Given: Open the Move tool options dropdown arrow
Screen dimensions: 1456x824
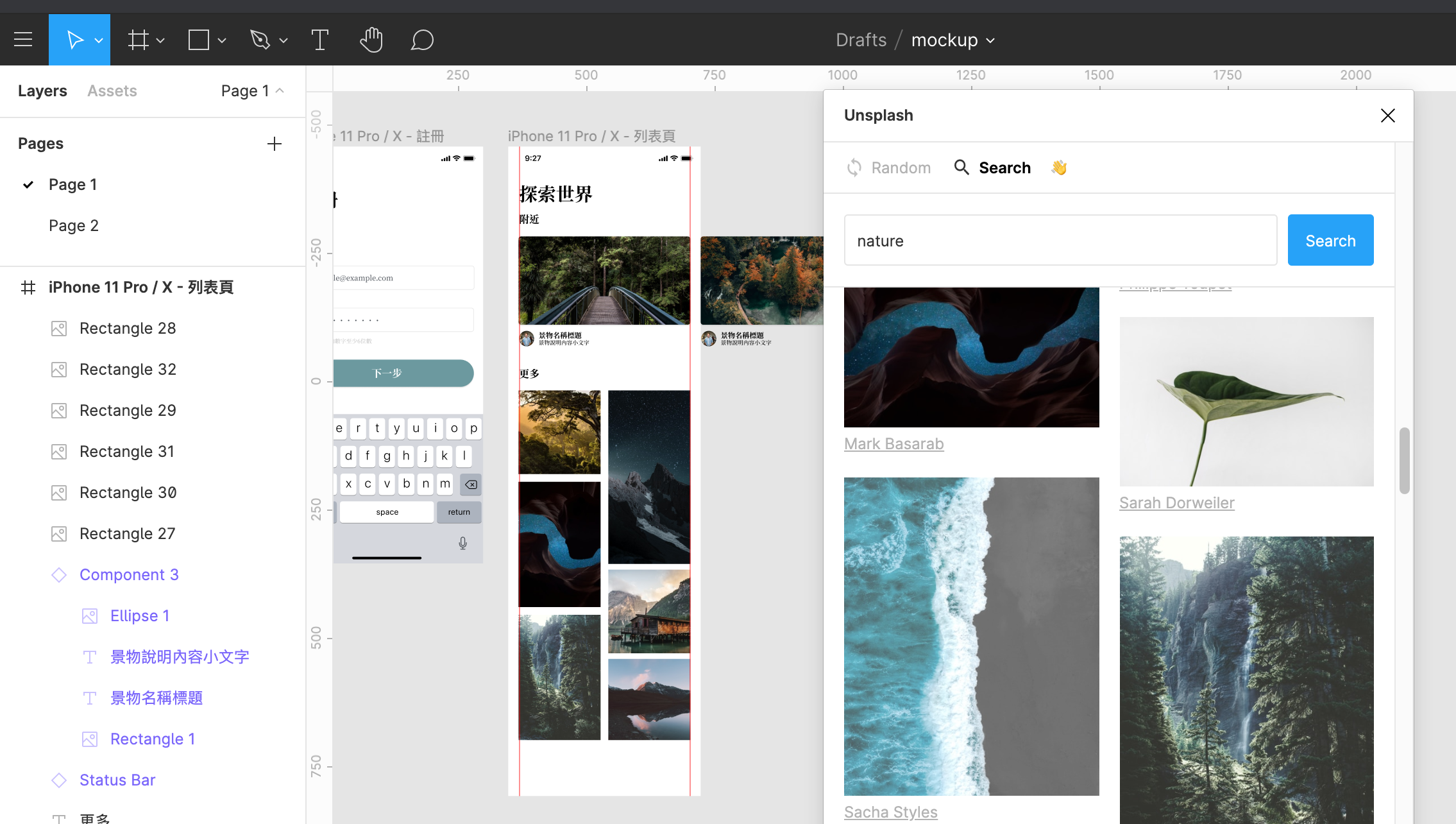Looking at the screenshot, I should pyautogui.click(x=99, y=40).
